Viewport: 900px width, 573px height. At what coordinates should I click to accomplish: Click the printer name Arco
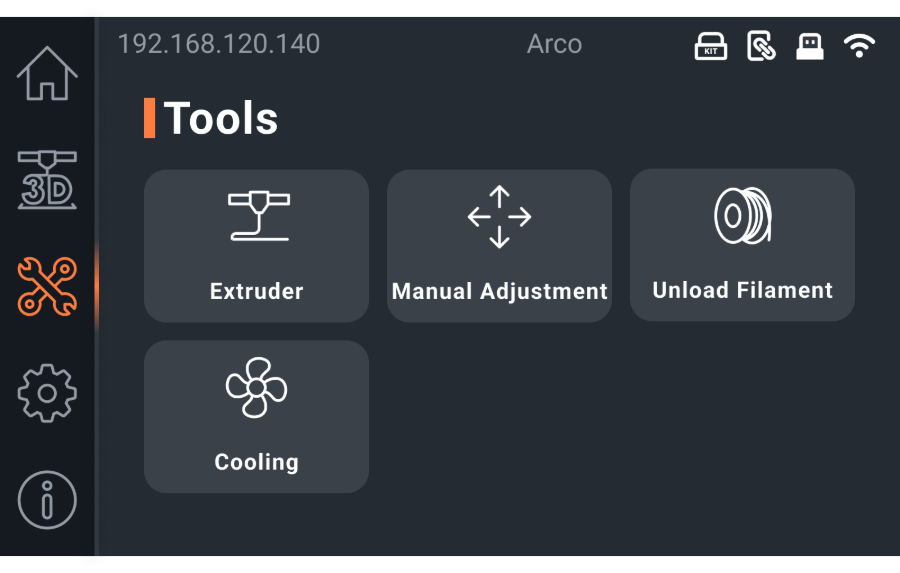[x=554, y=44]
